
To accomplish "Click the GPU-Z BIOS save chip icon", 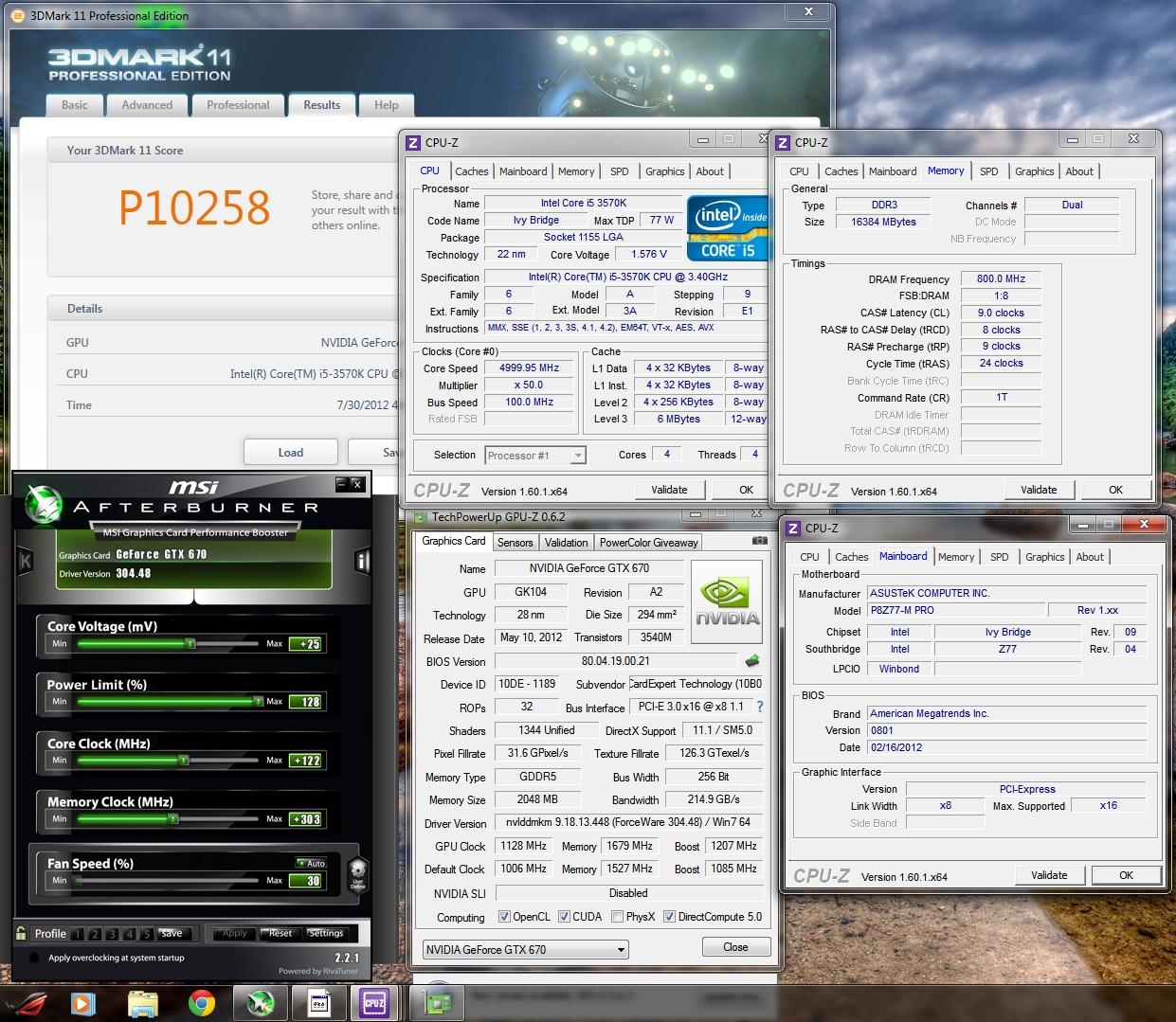I will [x=752, y=660].
